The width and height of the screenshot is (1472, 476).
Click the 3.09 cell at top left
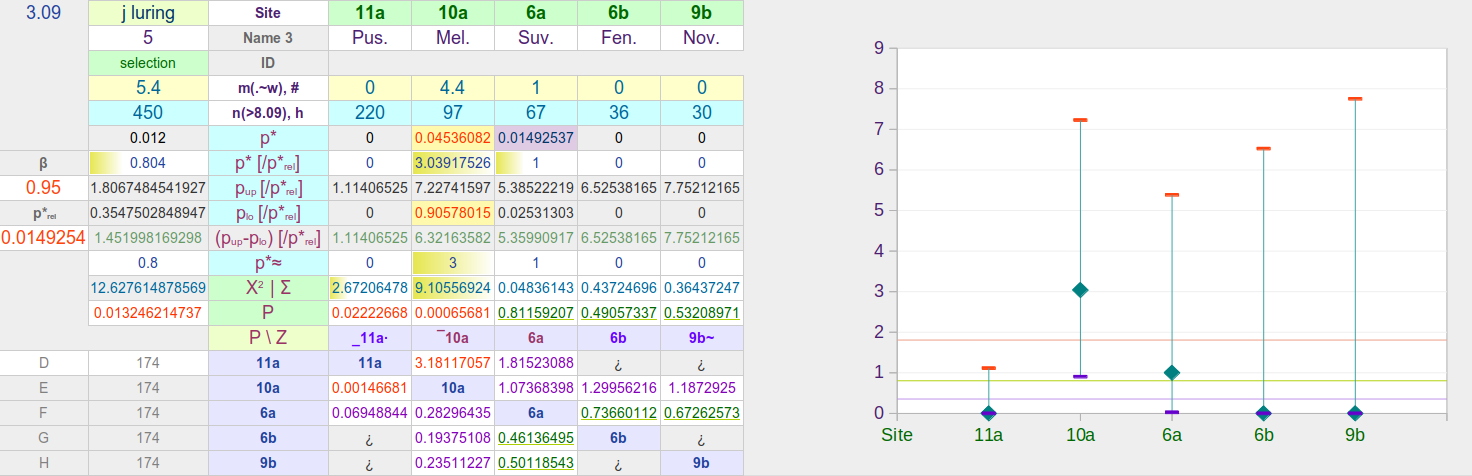pyautogui.click(x=44, y=13)
